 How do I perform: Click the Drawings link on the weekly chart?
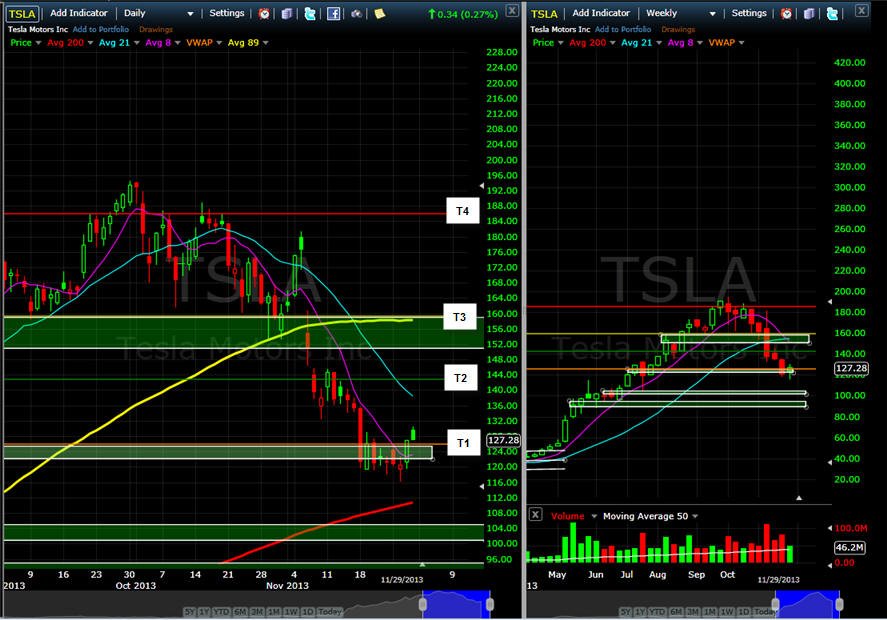678,29
